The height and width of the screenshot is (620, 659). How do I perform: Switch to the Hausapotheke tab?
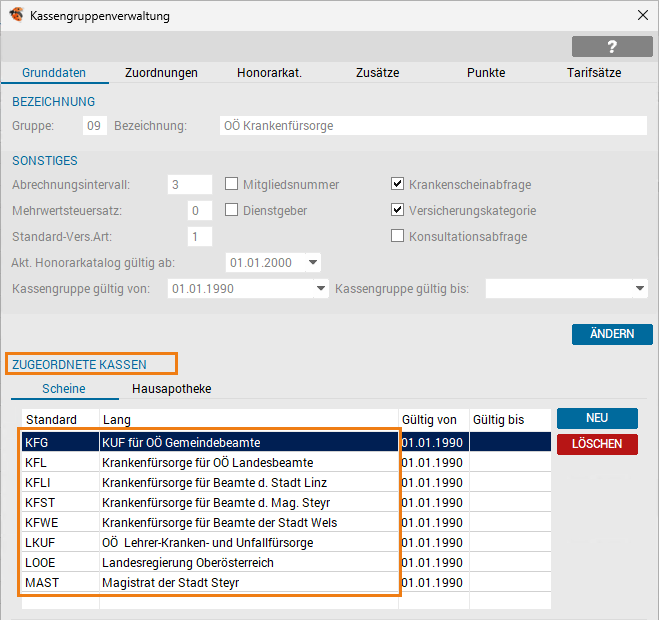click(171, 389)
